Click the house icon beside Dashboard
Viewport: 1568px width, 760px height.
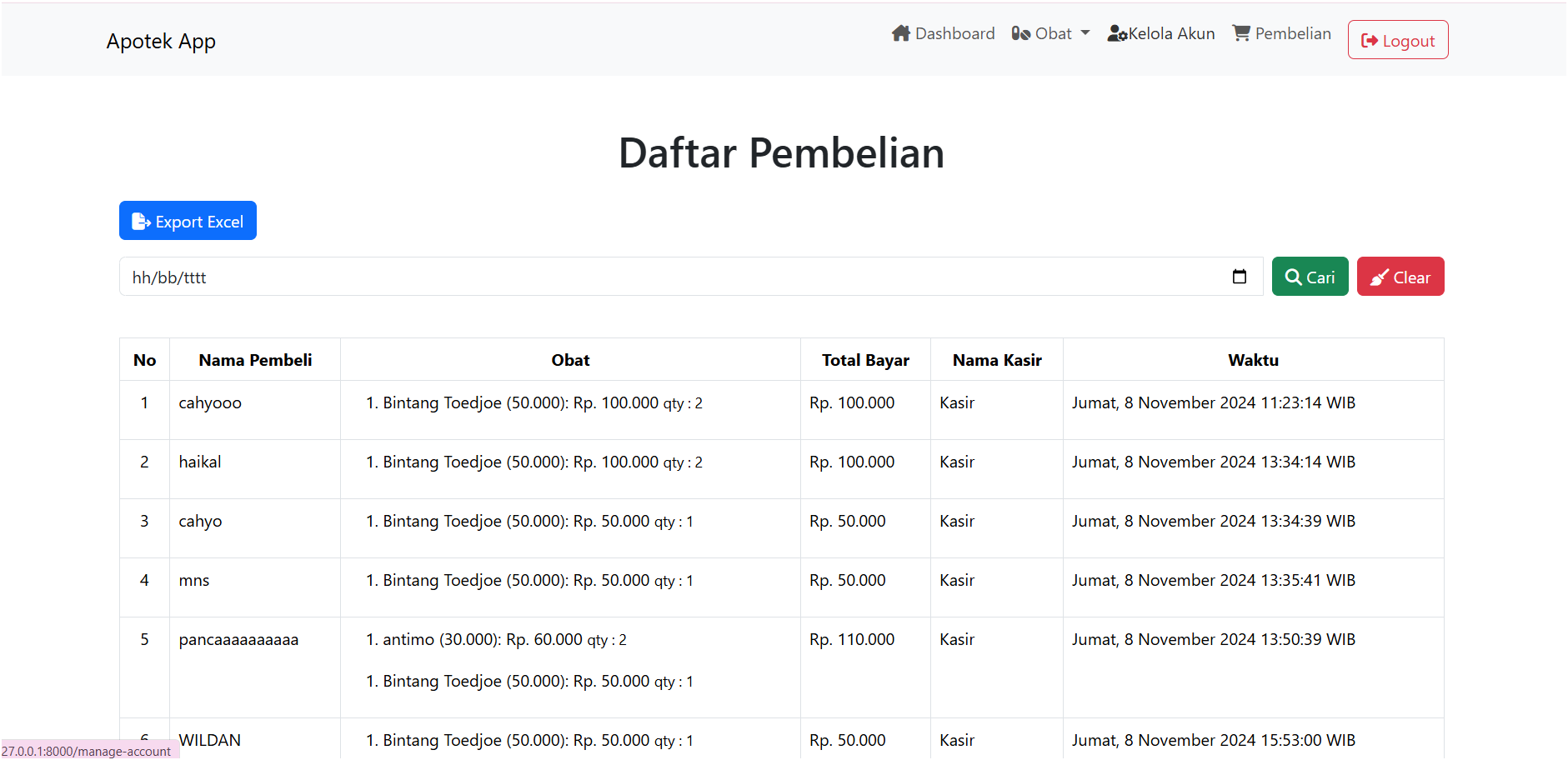pos(900,33)
